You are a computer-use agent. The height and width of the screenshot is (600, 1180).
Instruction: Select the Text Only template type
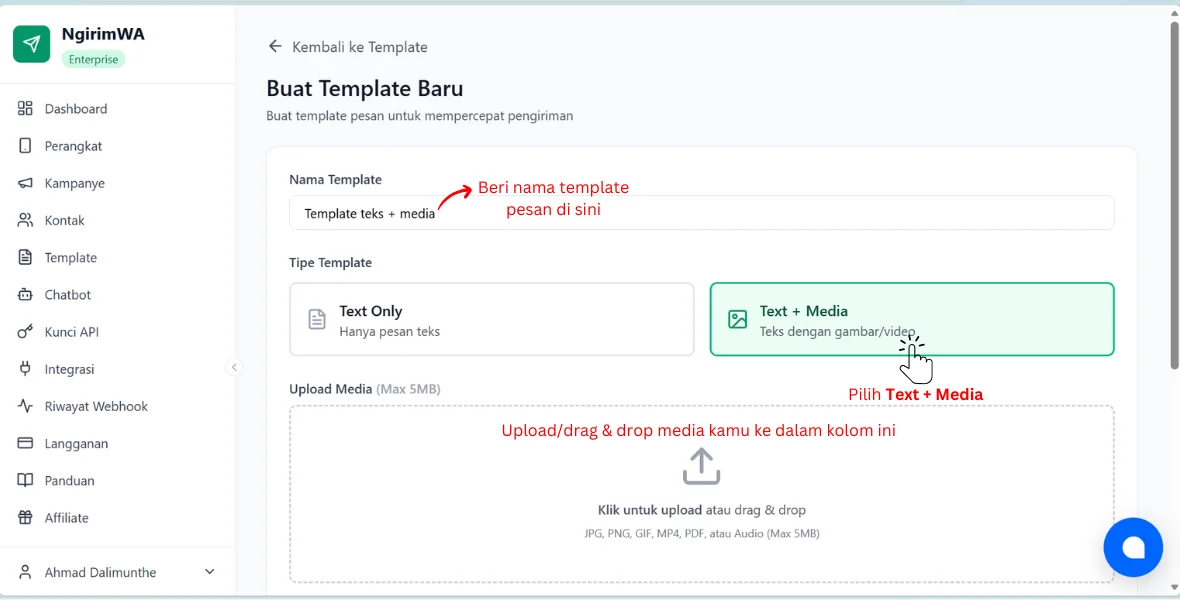click(491, 319)
